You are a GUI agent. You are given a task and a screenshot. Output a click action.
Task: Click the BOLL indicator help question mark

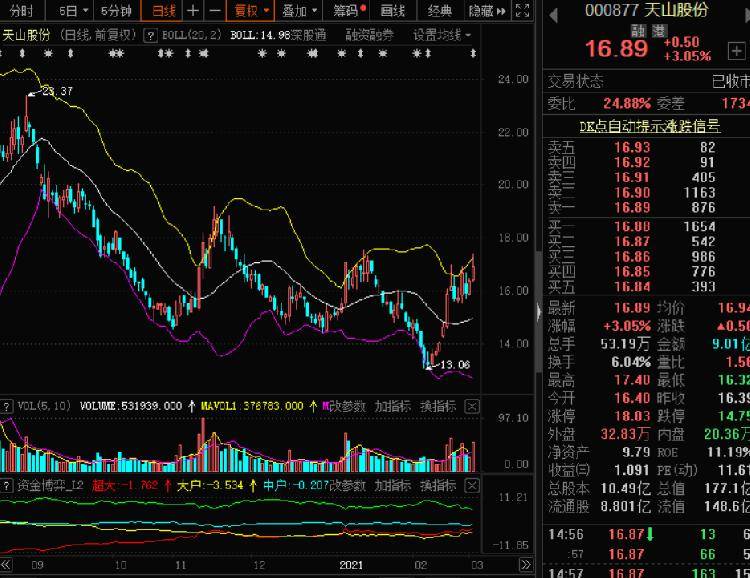[150, 34]
